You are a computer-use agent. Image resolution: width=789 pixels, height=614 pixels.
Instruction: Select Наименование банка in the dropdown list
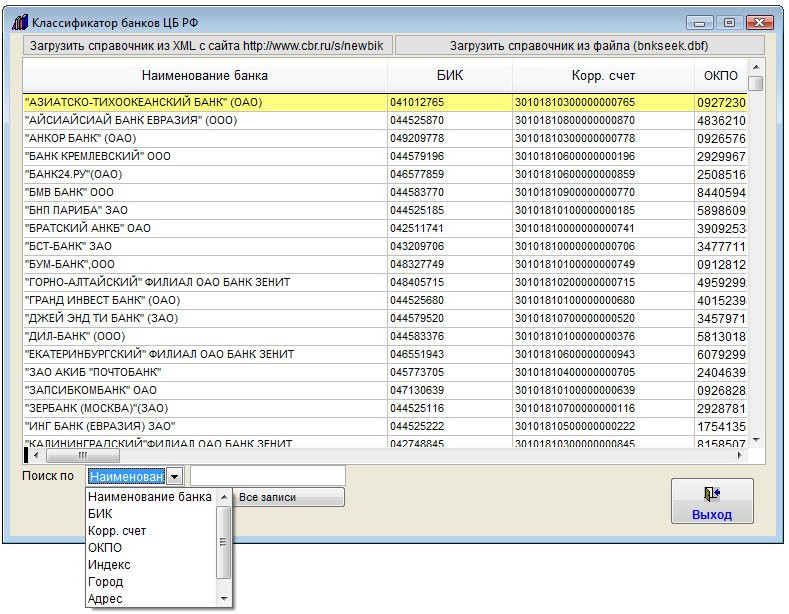(x=150, y=497)
